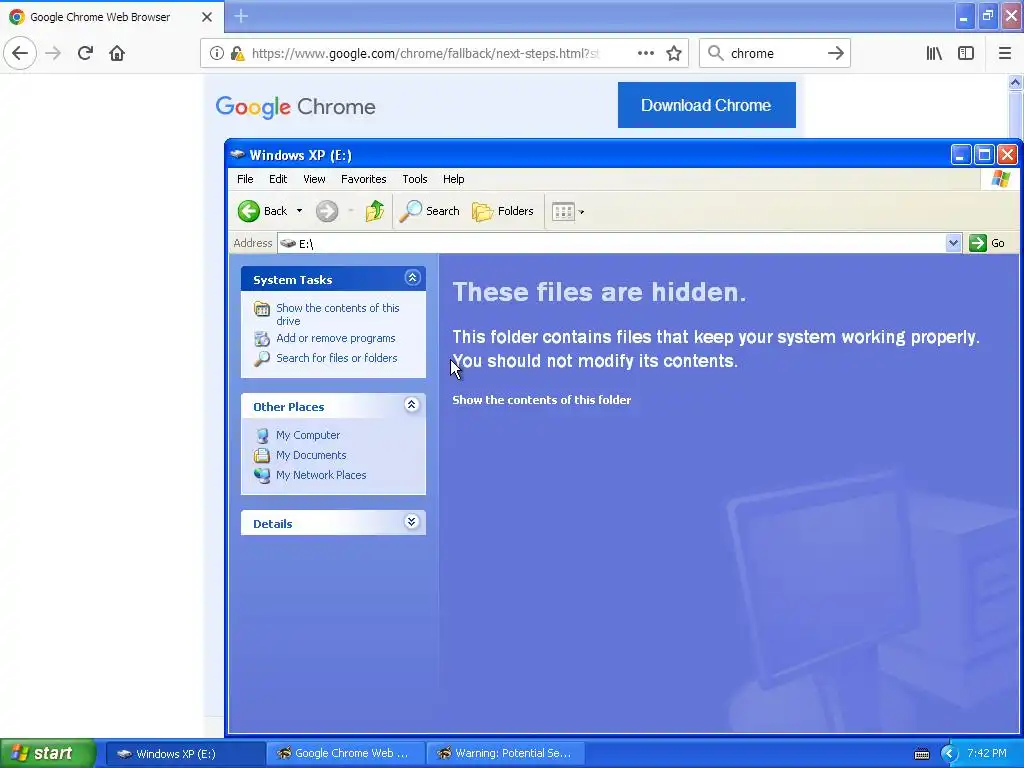The image size is (1024, 768).
Task: Click the browser search field containing chrome
Action: point(774,53)
